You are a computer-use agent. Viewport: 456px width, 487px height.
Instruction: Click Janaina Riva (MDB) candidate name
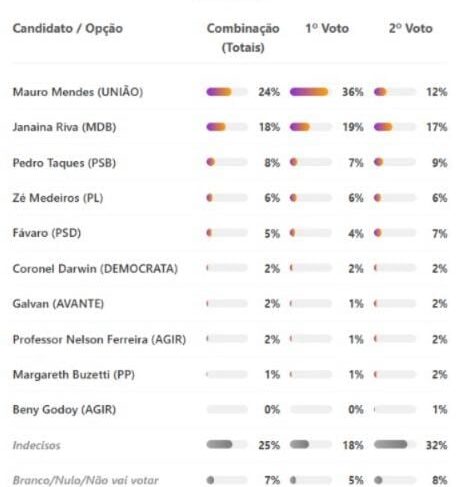64,127
